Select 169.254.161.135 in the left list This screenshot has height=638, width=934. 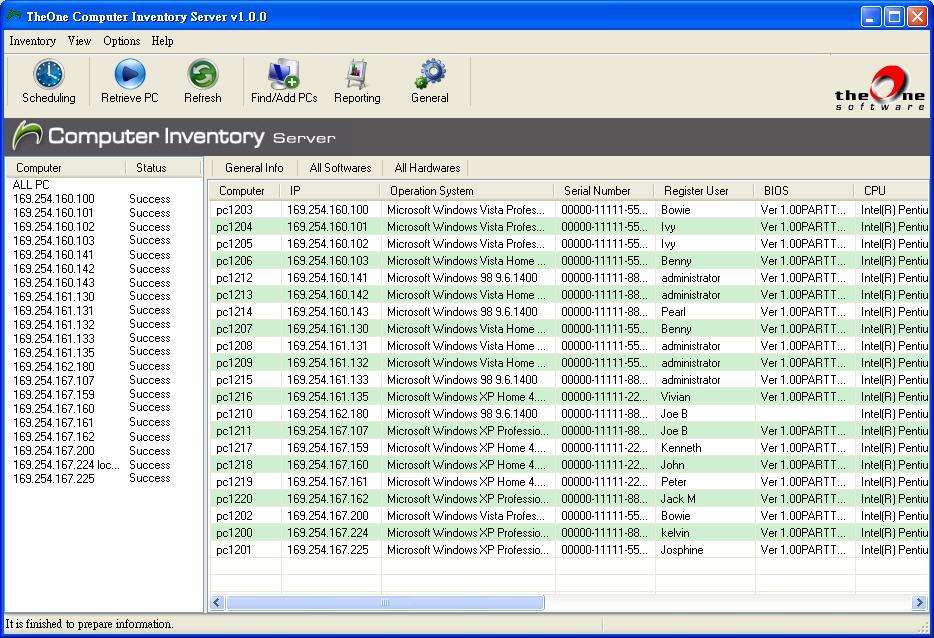(54, 353)
